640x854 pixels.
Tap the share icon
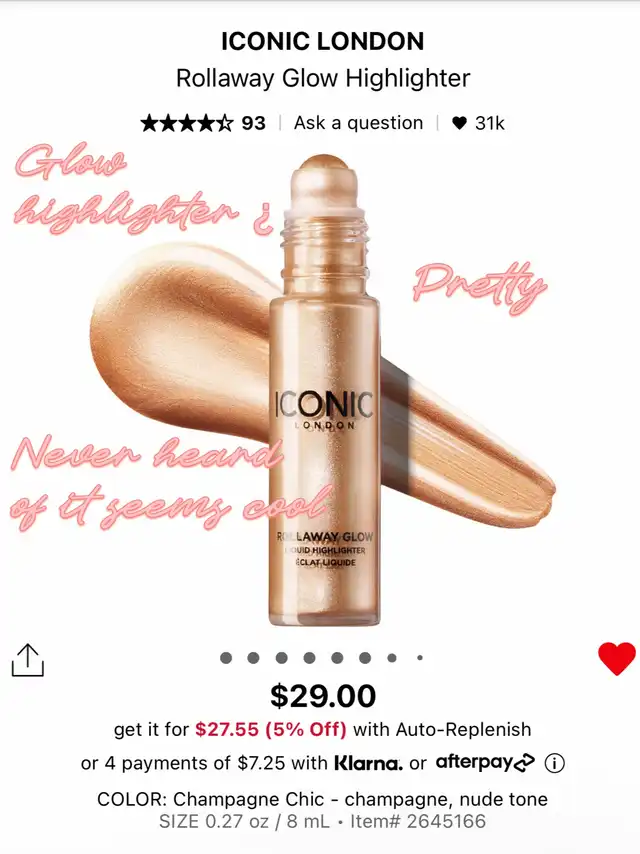pos(28,660)
